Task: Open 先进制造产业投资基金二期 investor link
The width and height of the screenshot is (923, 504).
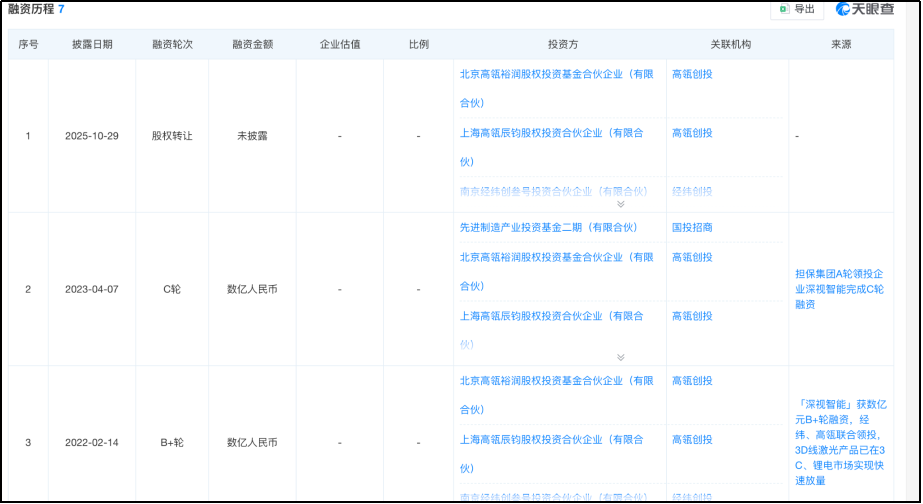Action: click(x=548, y=228)
